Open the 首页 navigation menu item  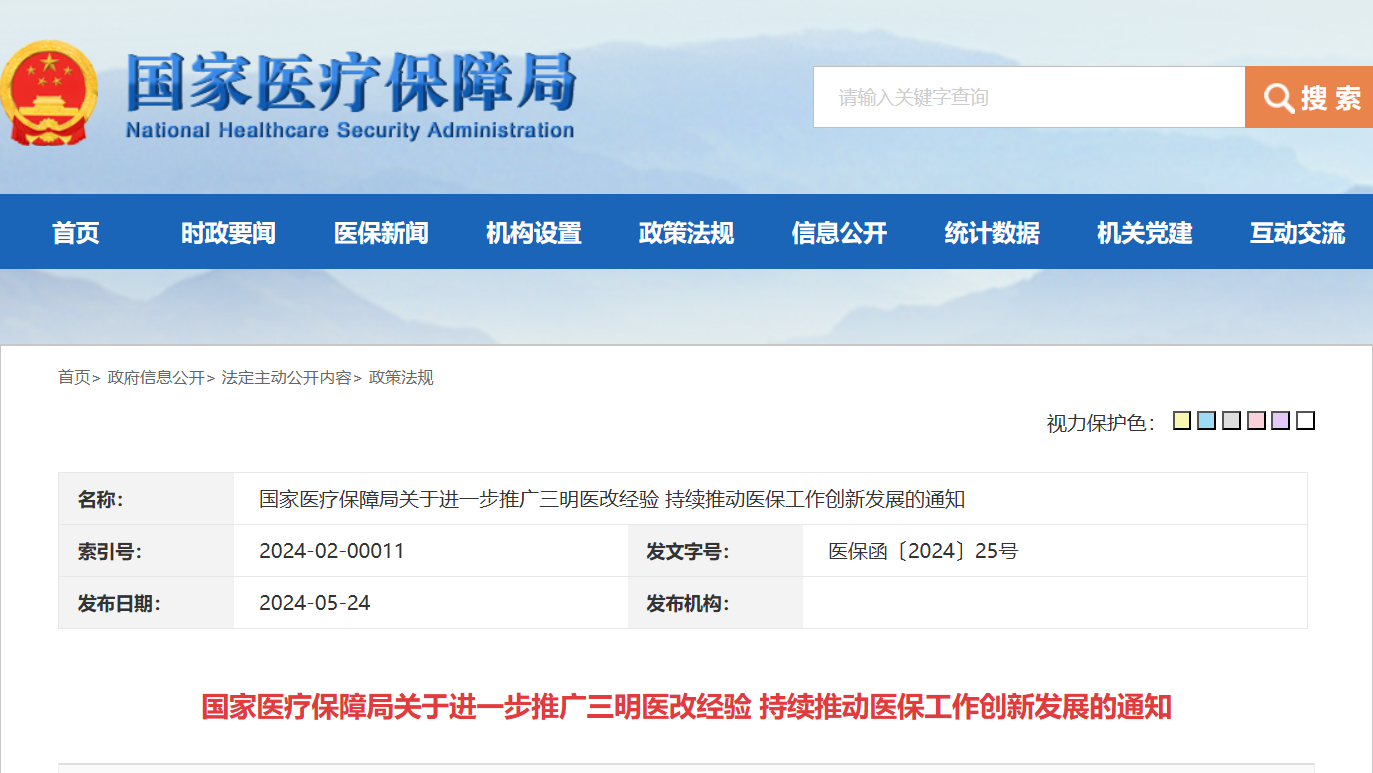tap(76, 233)
